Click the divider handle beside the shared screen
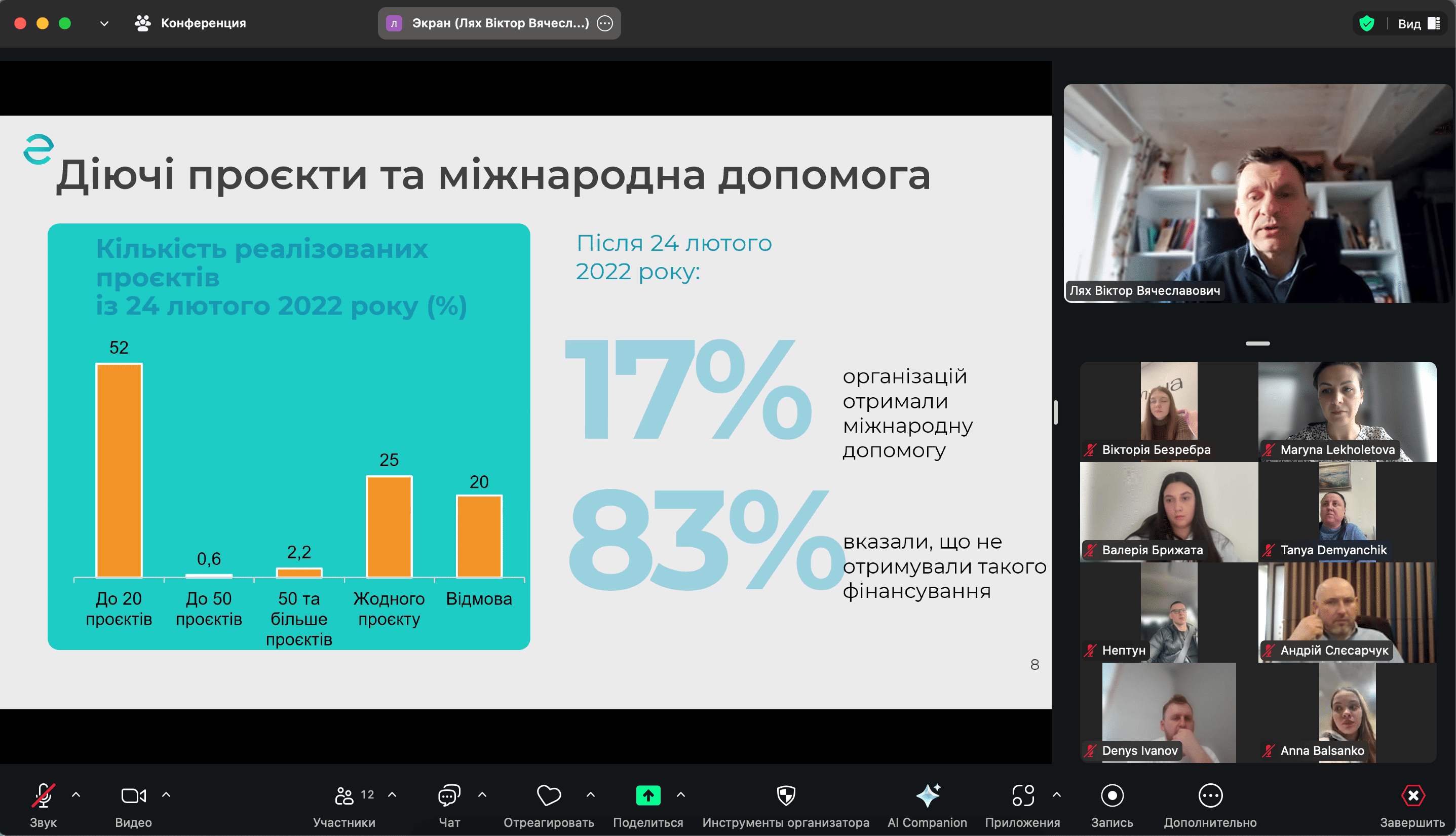Viewport: 1456px width, 836px height. [1055, 412]
